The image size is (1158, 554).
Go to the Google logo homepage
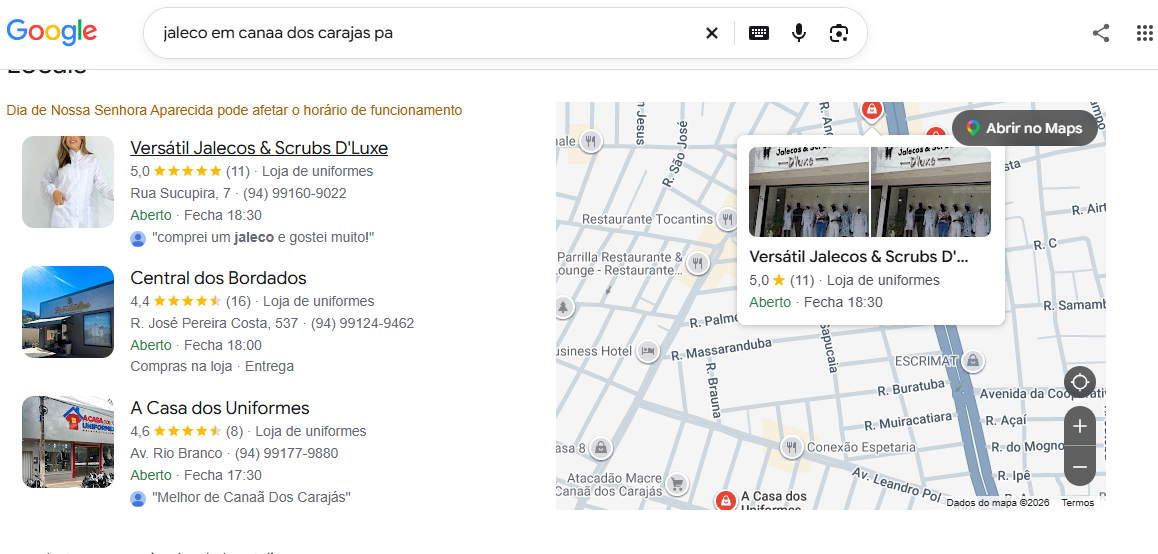[x=52, y=31]
